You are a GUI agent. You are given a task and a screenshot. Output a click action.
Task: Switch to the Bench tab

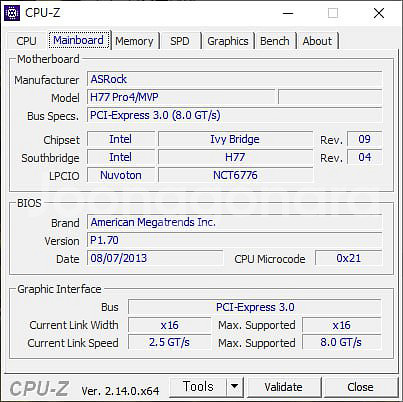275,41
